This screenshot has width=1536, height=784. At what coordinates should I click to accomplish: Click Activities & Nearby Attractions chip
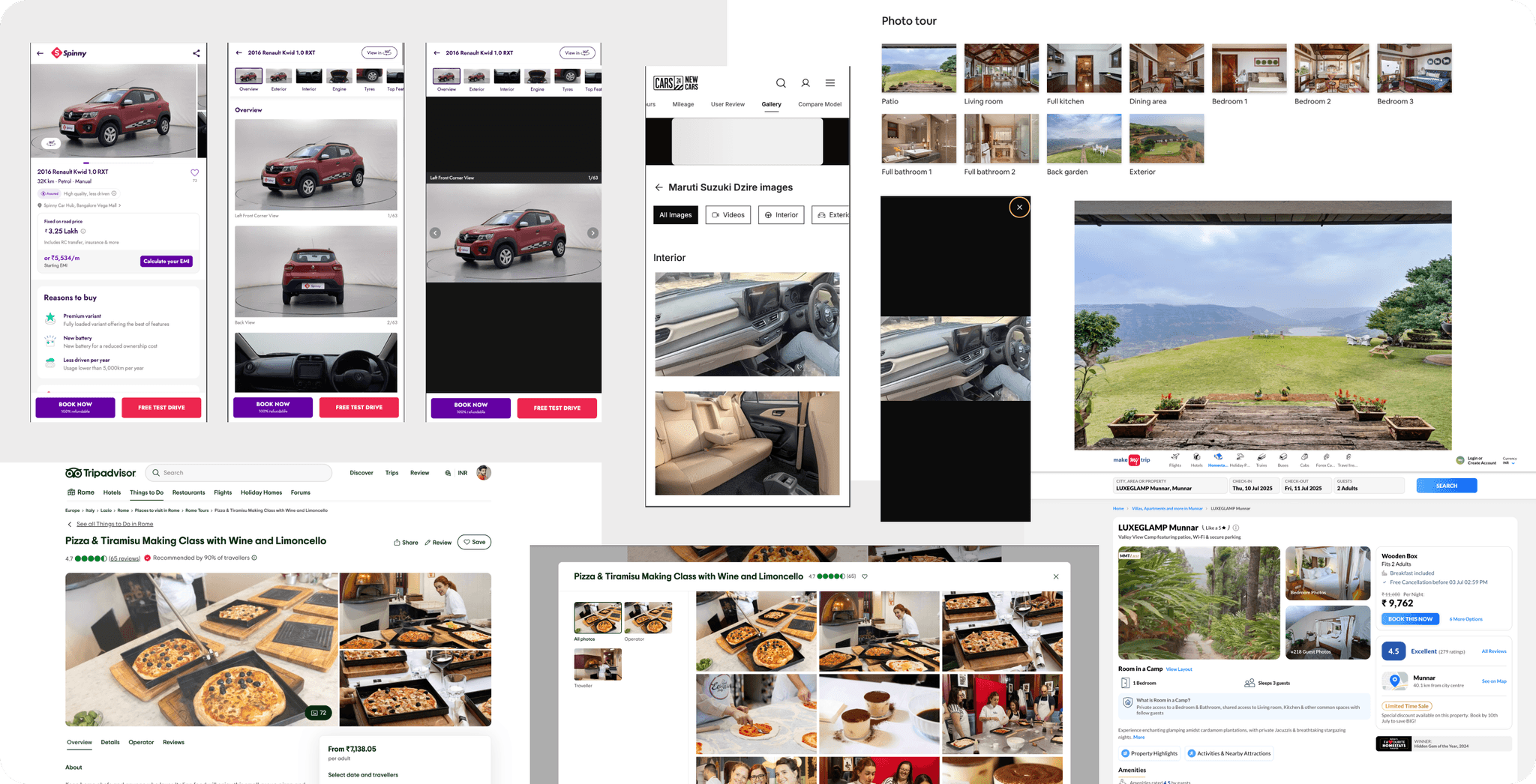1228,753
